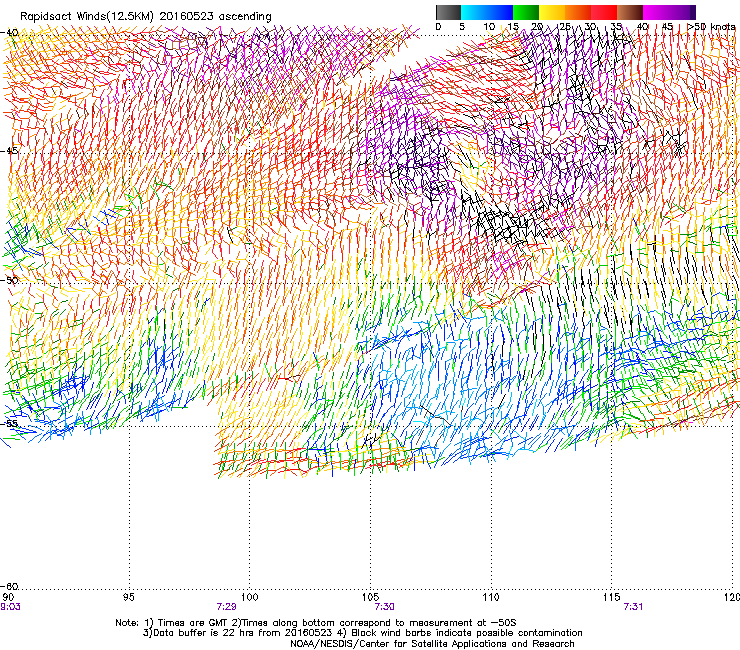Click the NOAA/NESDIS credit line

point(432,644)
